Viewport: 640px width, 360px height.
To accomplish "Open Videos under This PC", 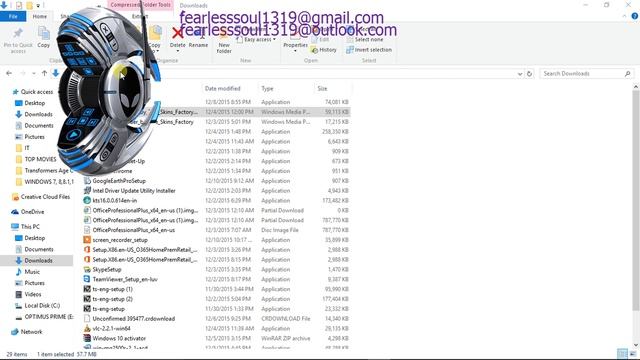I will click(28, 294).
